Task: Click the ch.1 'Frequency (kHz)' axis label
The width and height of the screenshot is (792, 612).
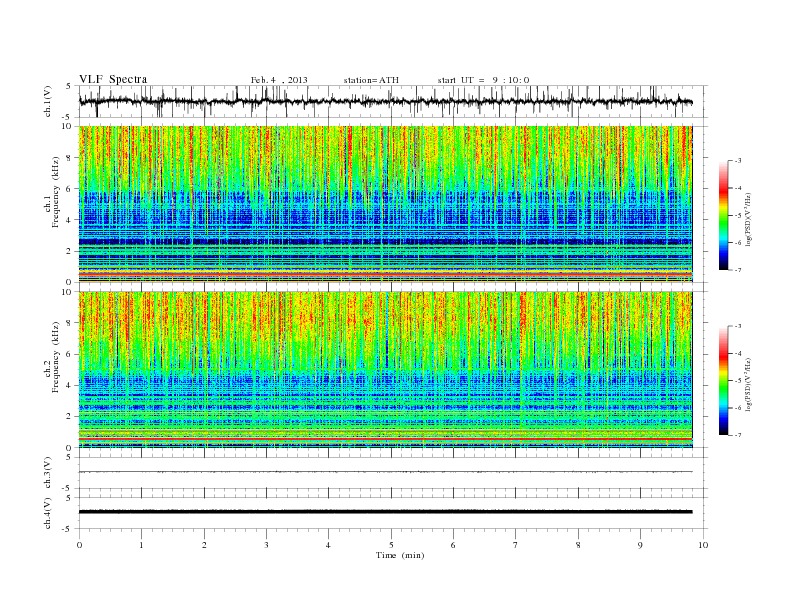Action: click(56, 192)
